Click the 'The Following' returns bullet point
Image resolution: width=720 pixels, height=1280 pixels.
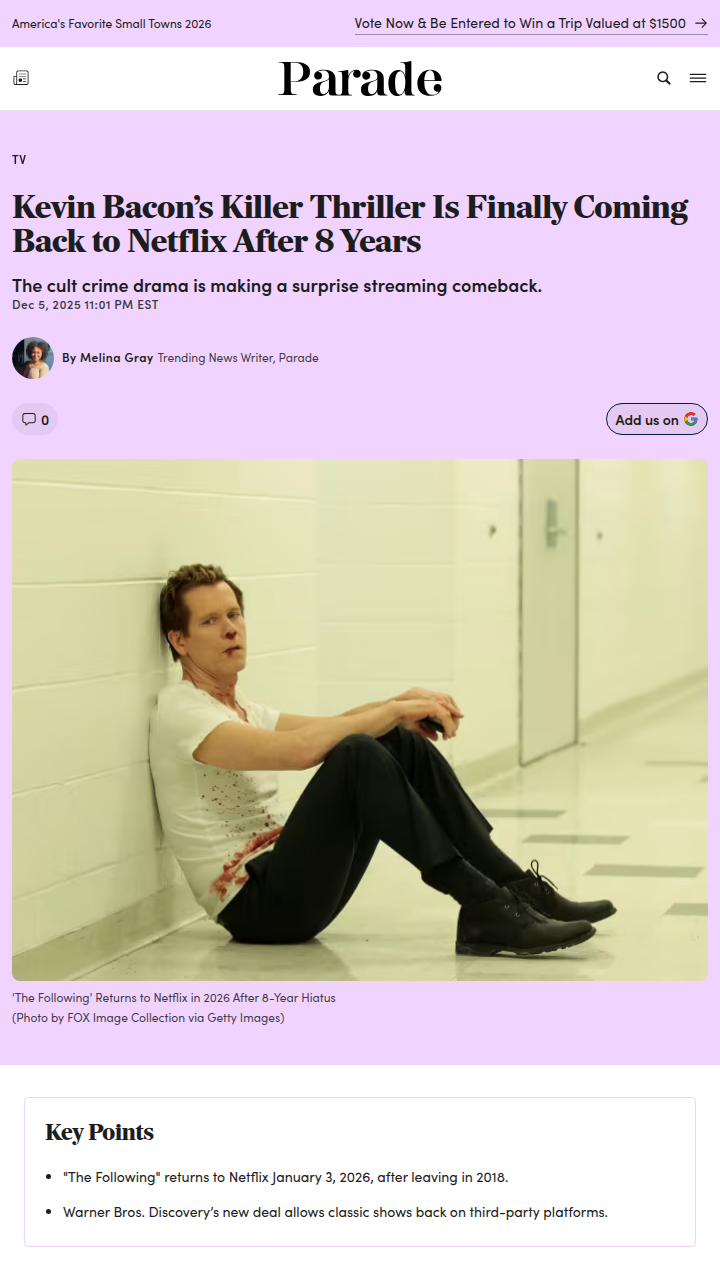286,1177
